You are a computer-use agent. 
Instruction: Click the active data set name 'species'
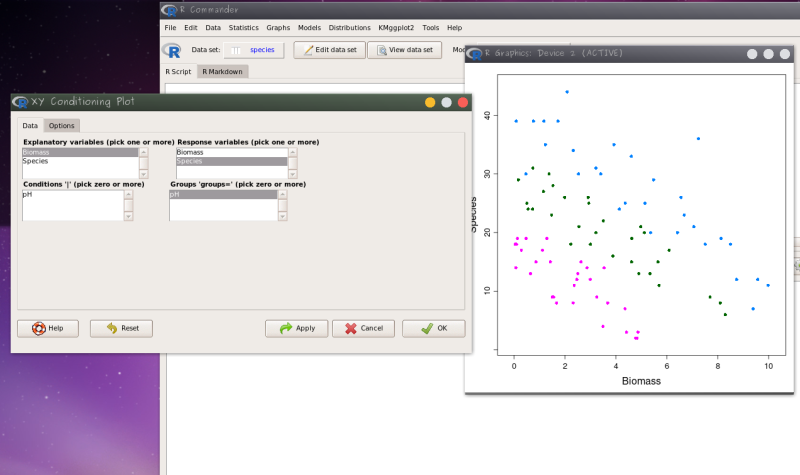[262, 50]
